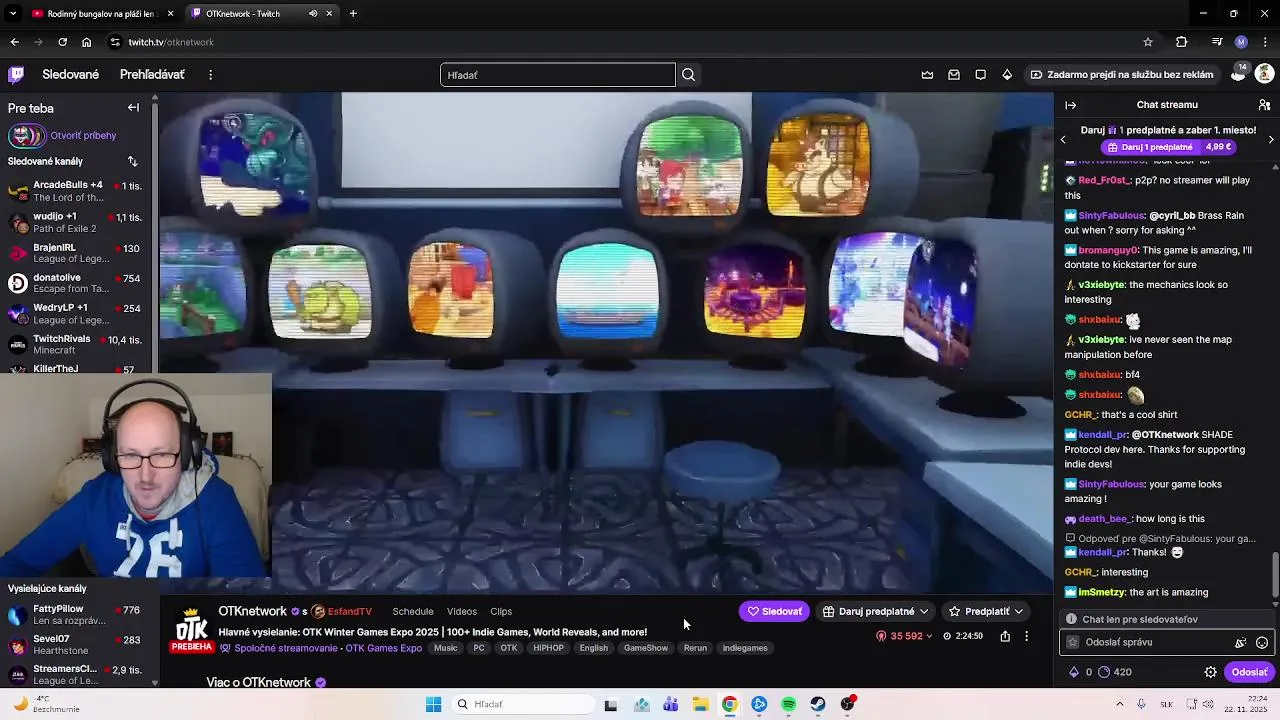Screen dimensions: 1280x720
Task: Open the three-dot more menu beside Prehľadávať
Action: 210,75
